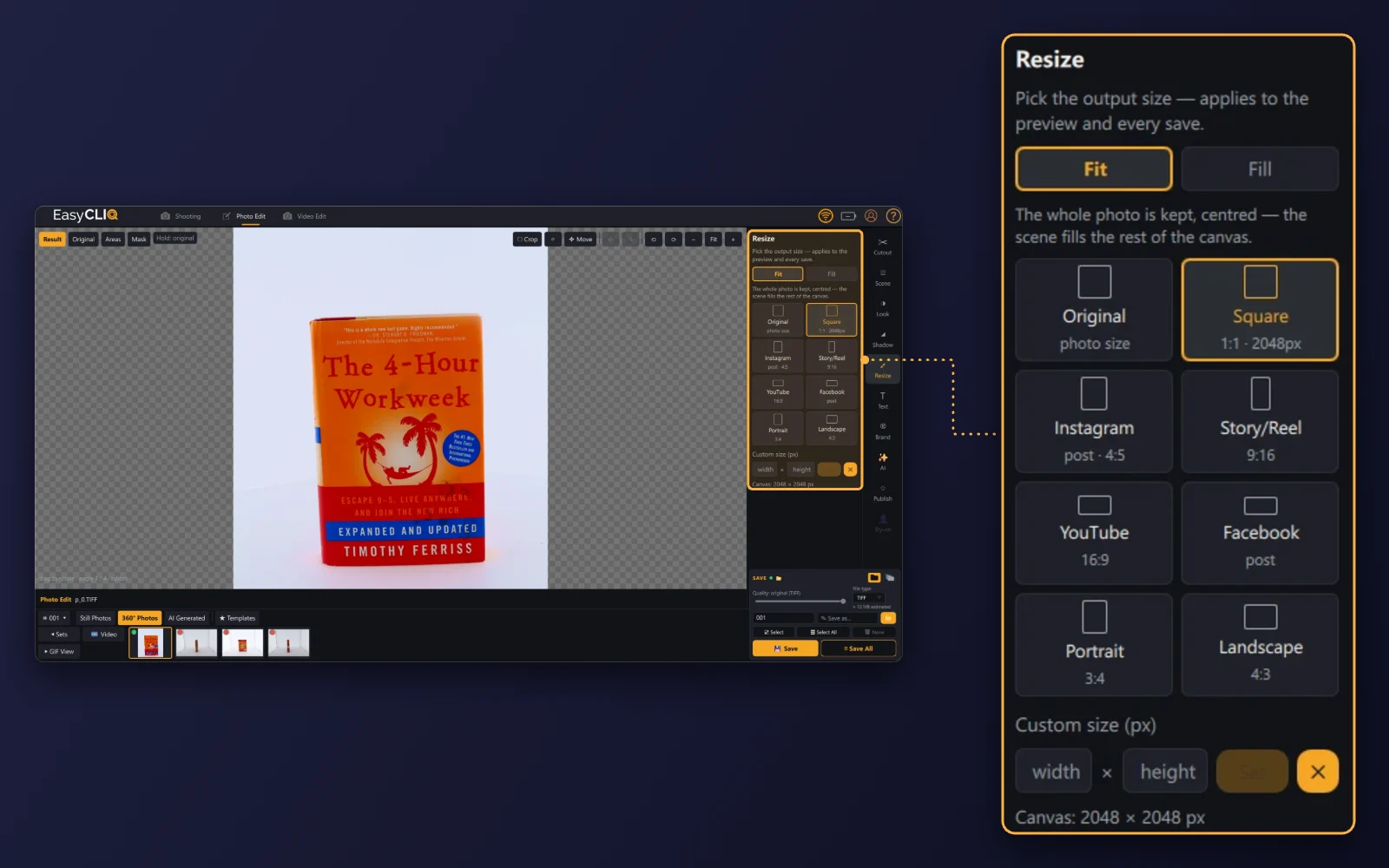This screenshot has height=868, width=1389.
Task: Select Original photo size in enlarged panel
Action: (1094, 309)
